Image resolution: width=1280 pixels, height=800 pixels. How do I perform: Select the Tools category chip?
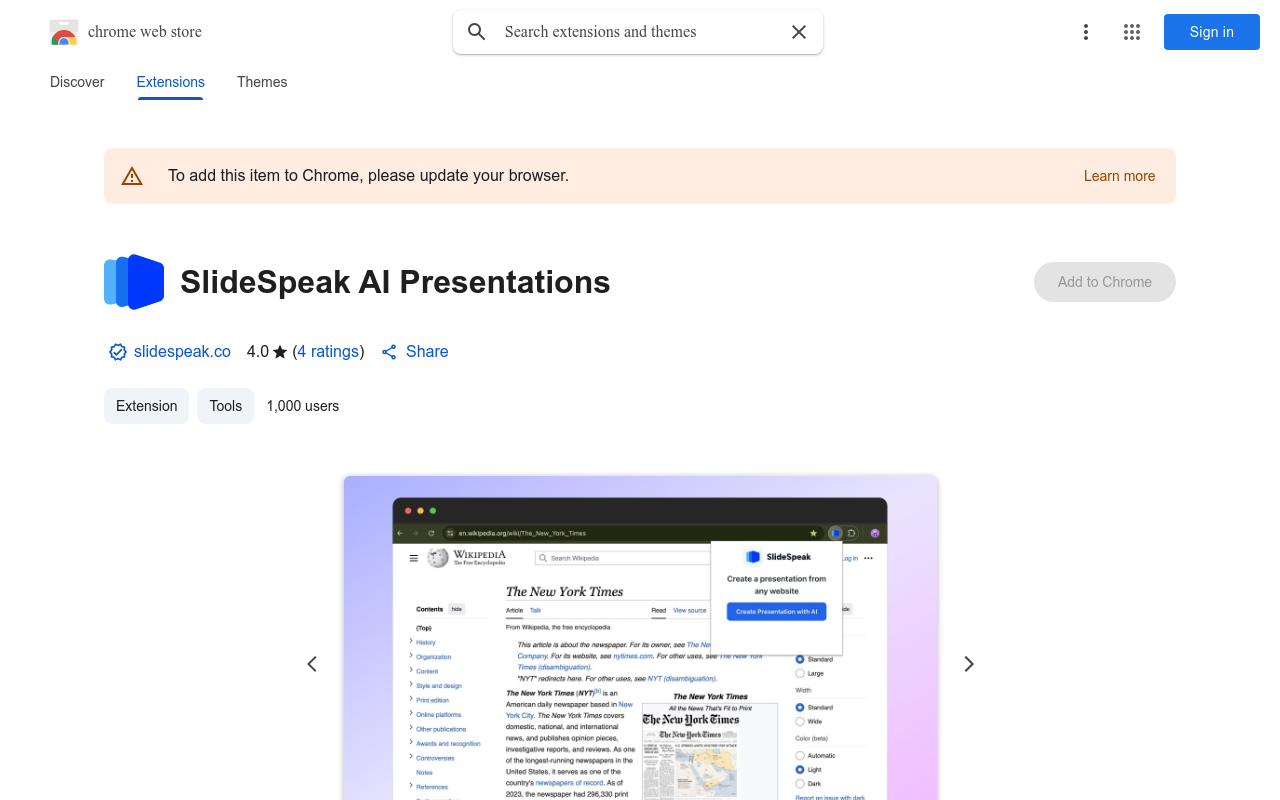click(226, 406)
